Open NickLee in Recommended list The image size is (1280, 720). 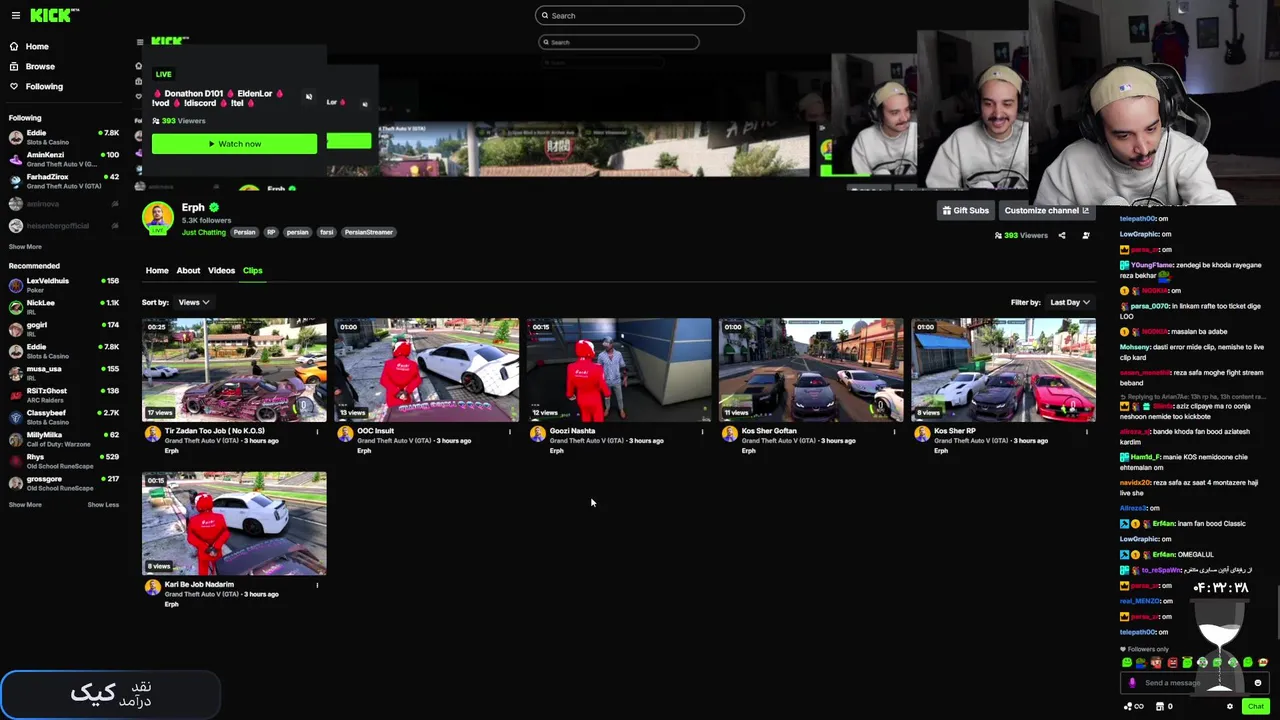coord(64,307)
